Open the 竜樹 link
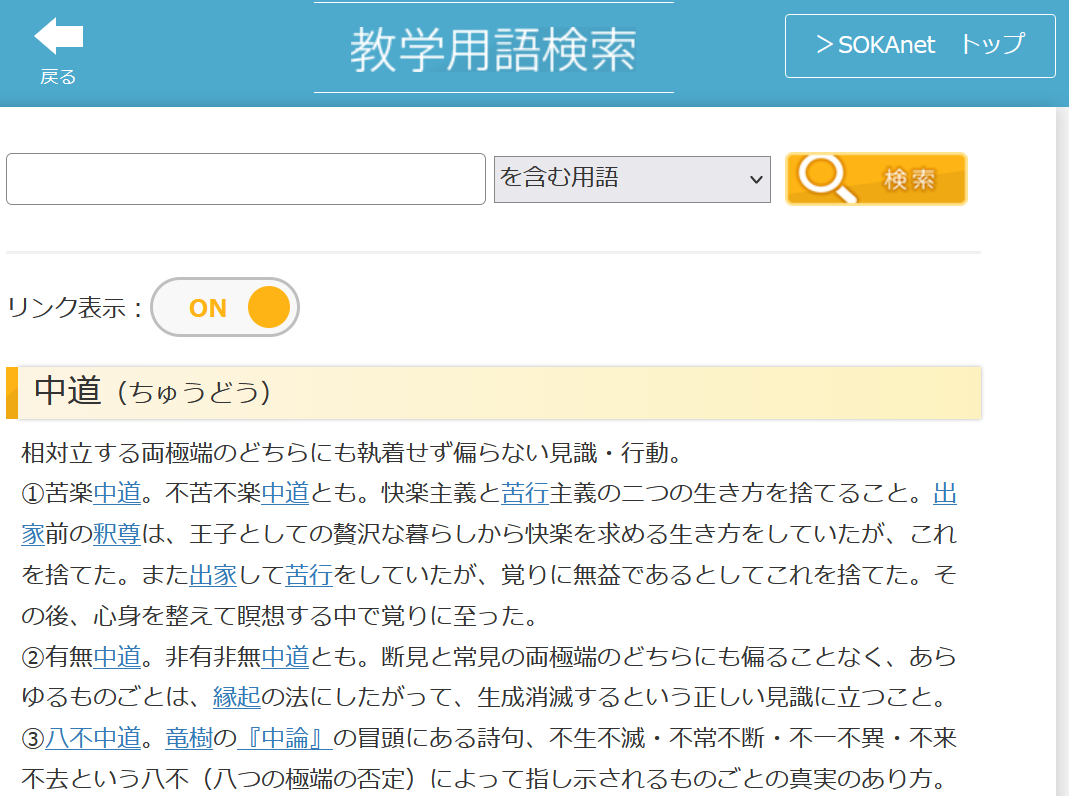 coord(188,739)
